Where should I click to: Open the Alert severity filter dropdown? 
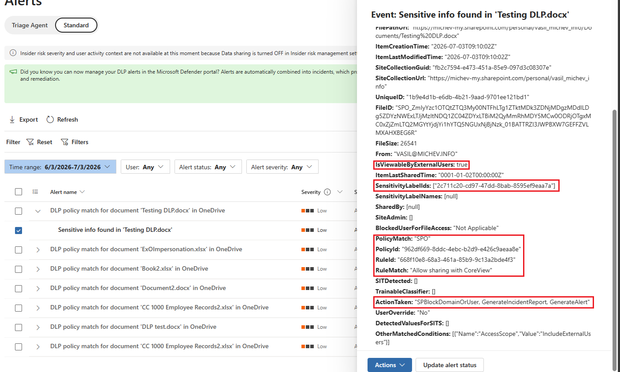tap(282, 167)
